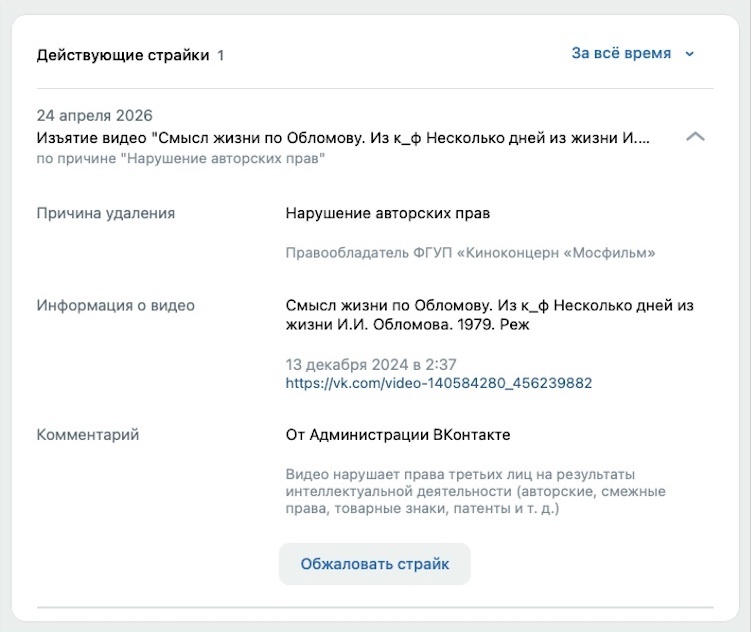Click 'От Администрации ВКонтакте' text
751x632 pixels.
(x=398, y=435)
